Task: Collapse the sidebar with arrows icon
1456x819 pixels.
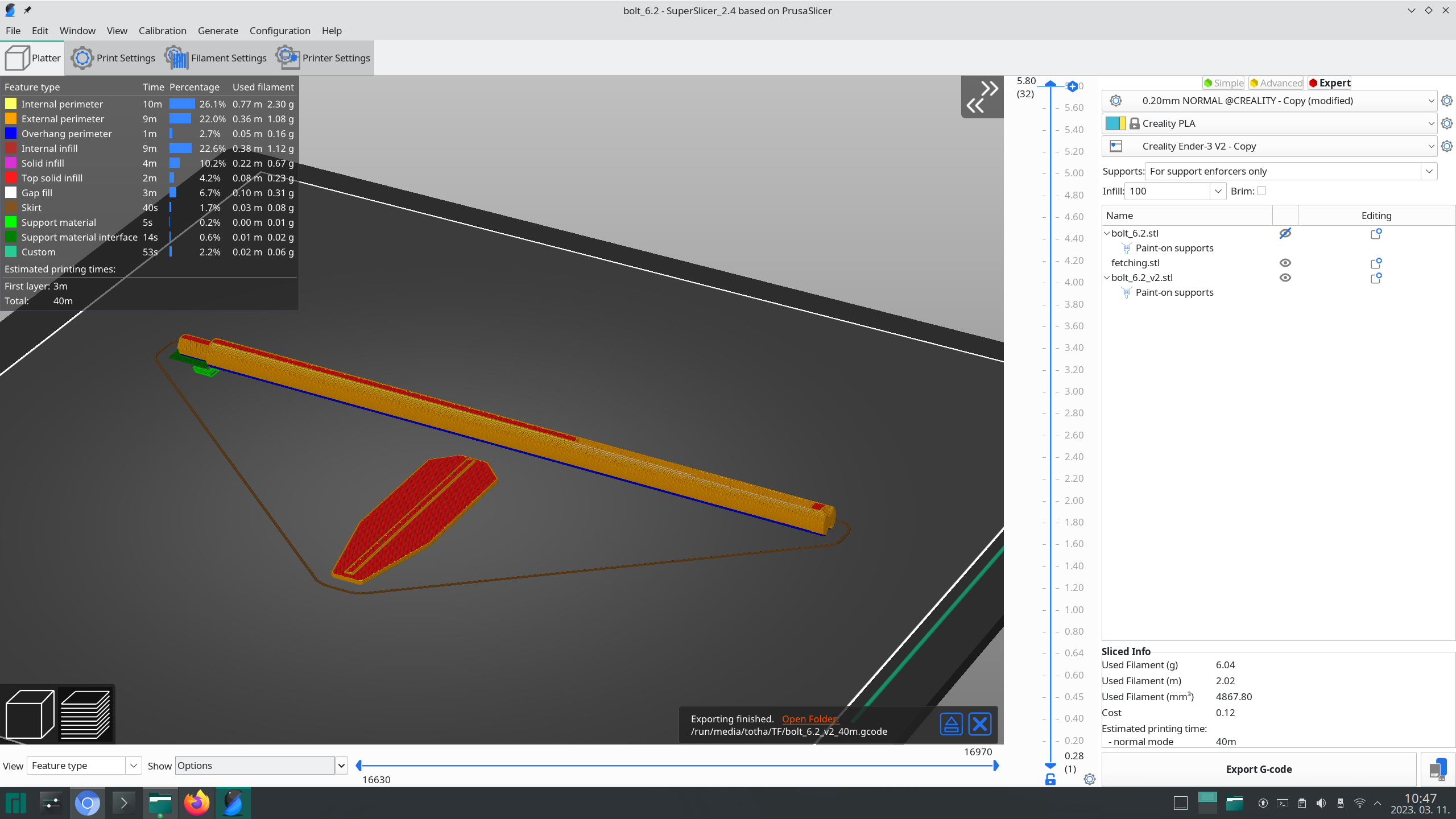Action: [982, 97]
